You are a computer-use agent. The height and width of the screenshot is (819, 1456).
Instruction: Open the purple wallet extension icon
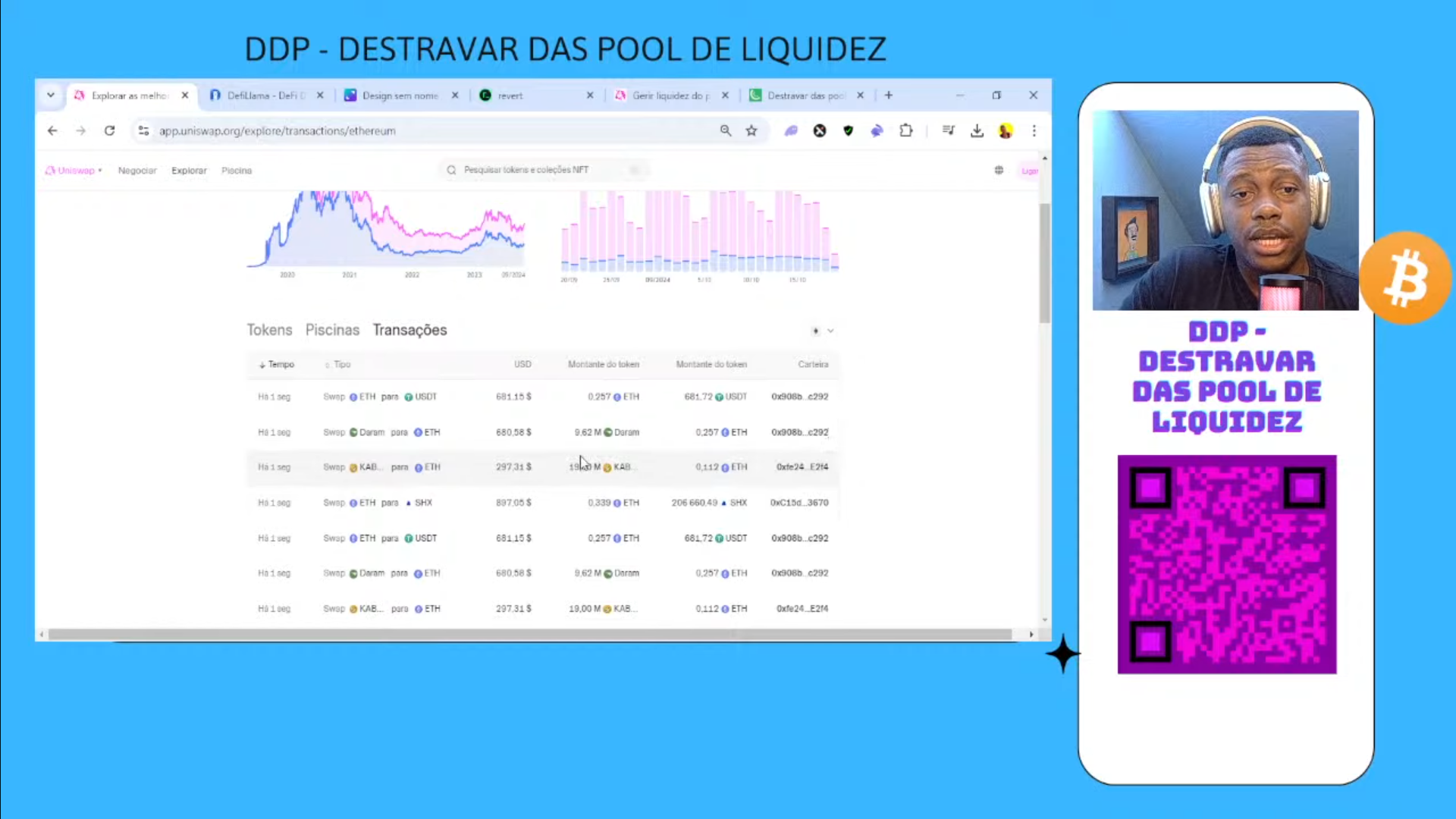pyautogui.click(x=791, y=130)
